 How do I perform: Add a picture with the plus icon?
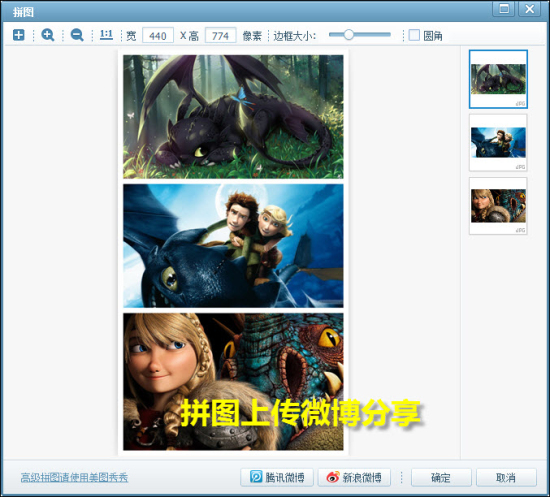coord(19,35)
